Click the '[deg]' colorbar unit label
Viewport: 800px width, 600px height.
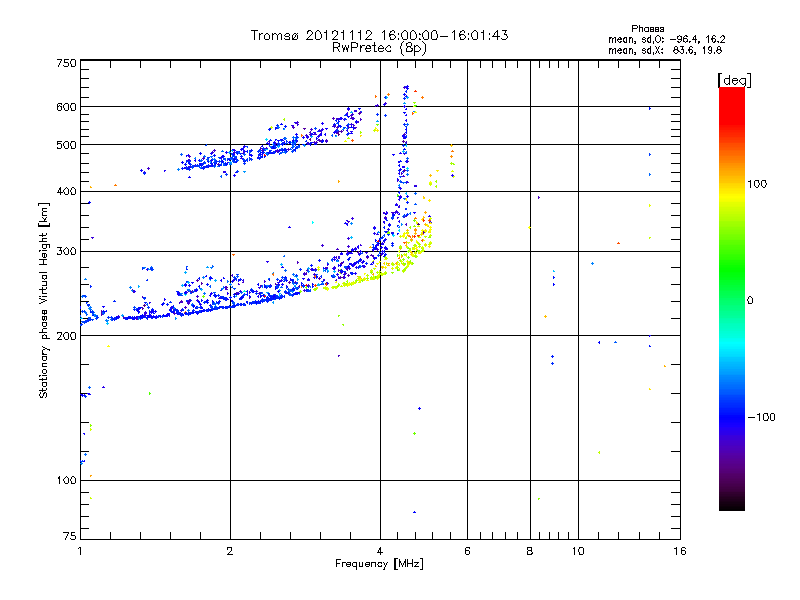coord(734,80)
